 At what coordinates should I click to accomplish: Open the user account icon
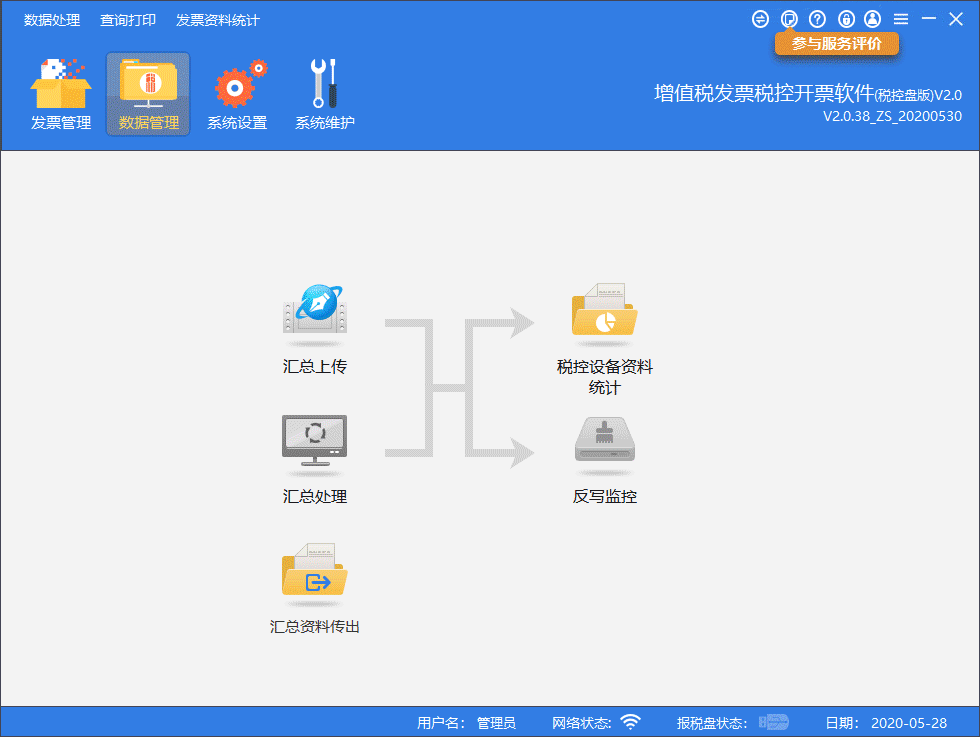[873, 17]
